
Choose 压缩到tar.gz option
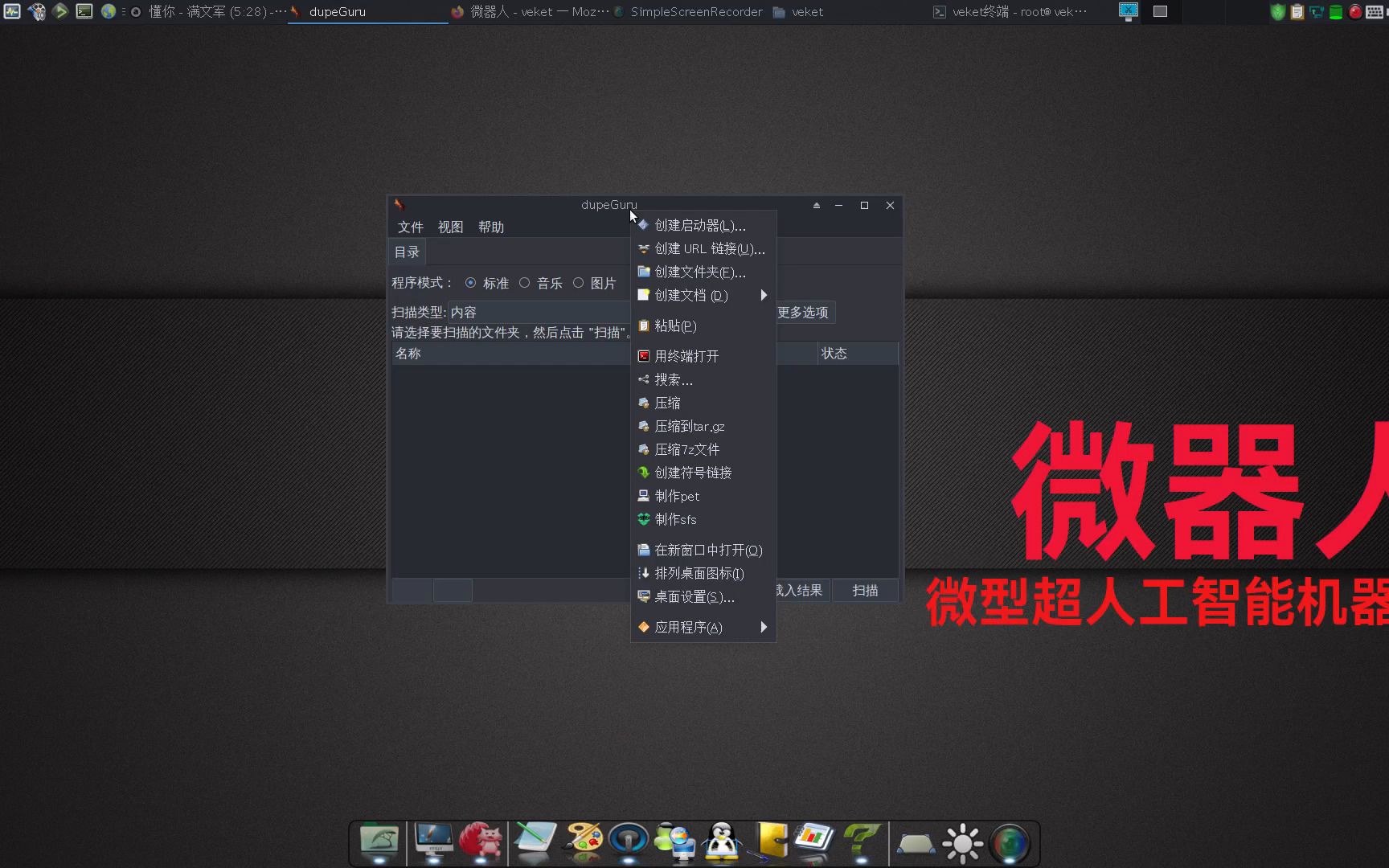pyautogui.click(x=703, y=426)
